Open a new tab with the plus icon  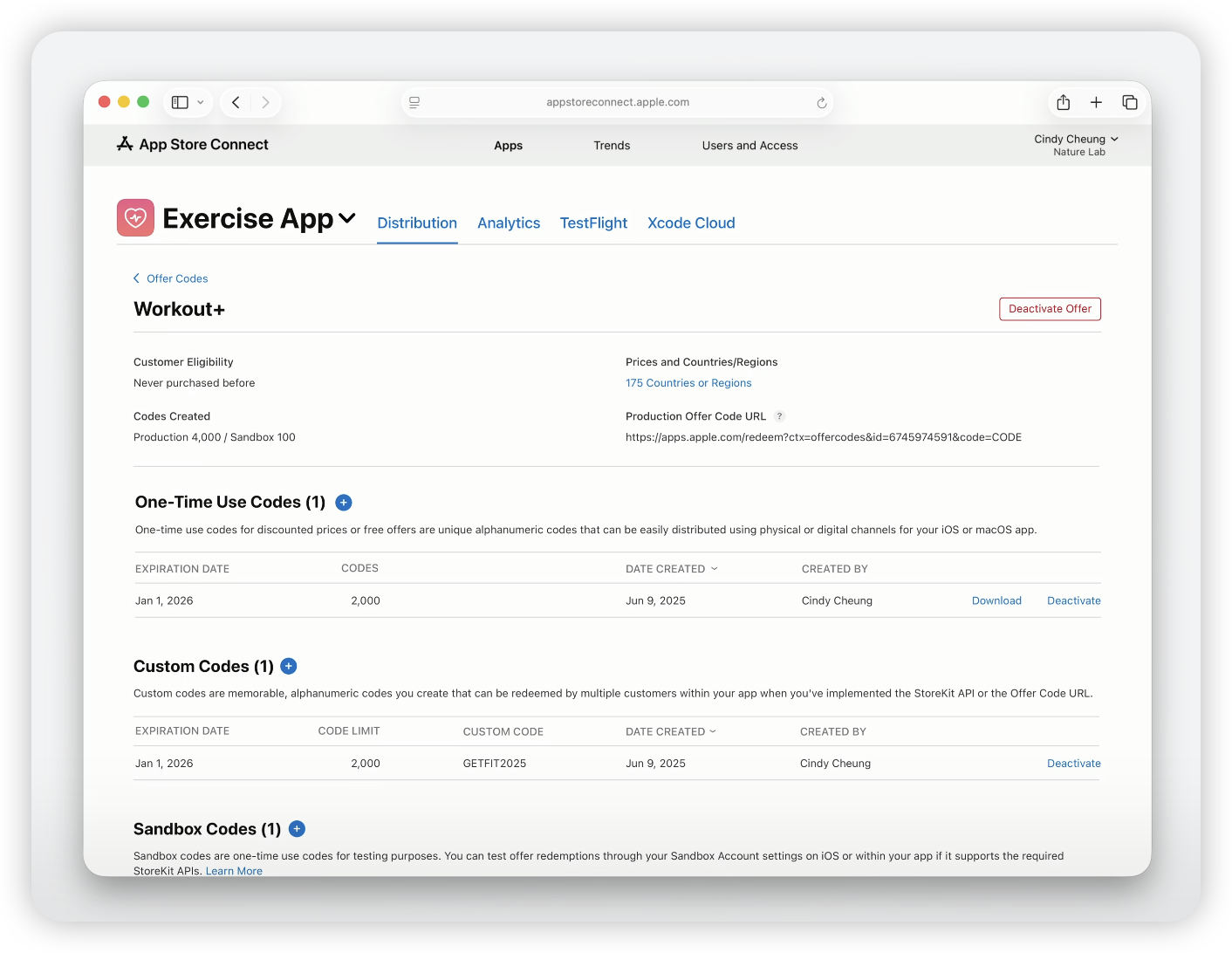pos(1096,102)
